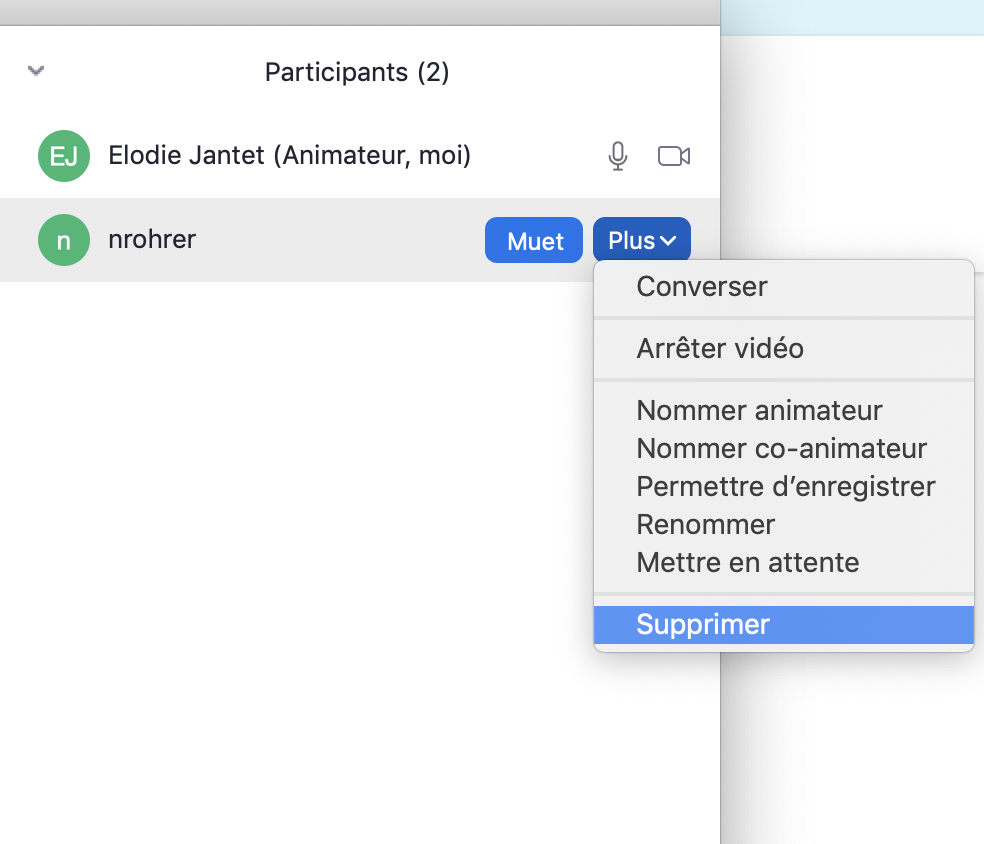
Task: Choose Permettre d'enregistrer option
Action: [x=785, y=487]
